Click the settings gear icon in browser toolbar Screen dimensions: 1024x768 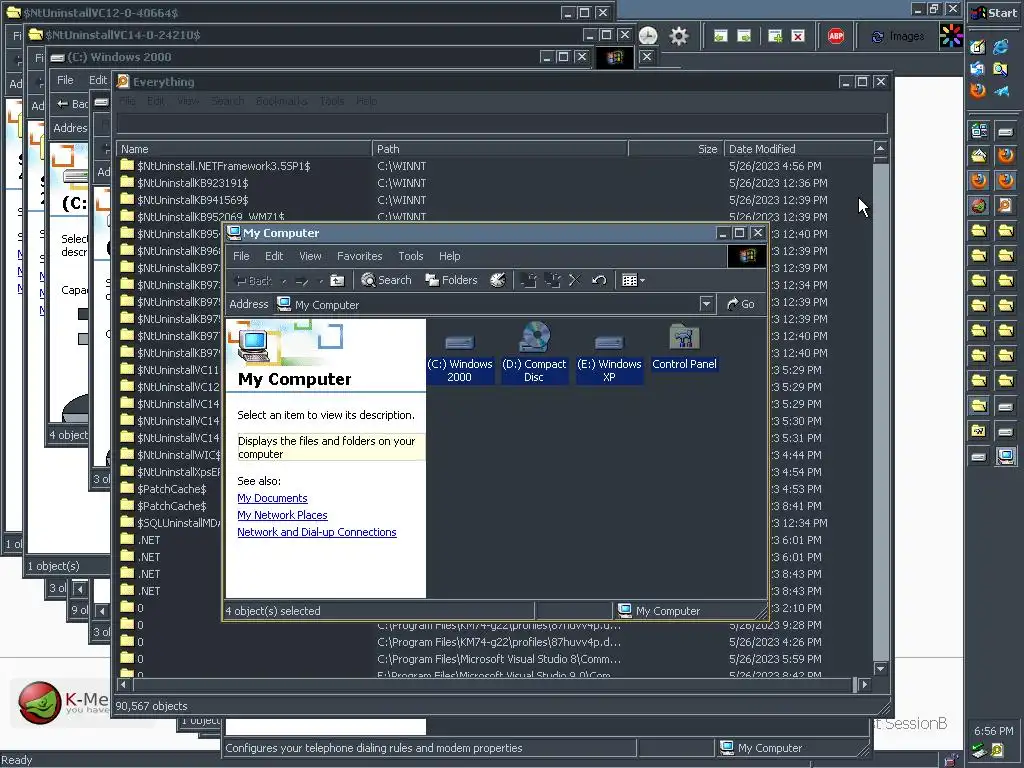pyautogui.click(x=679, y=36)
